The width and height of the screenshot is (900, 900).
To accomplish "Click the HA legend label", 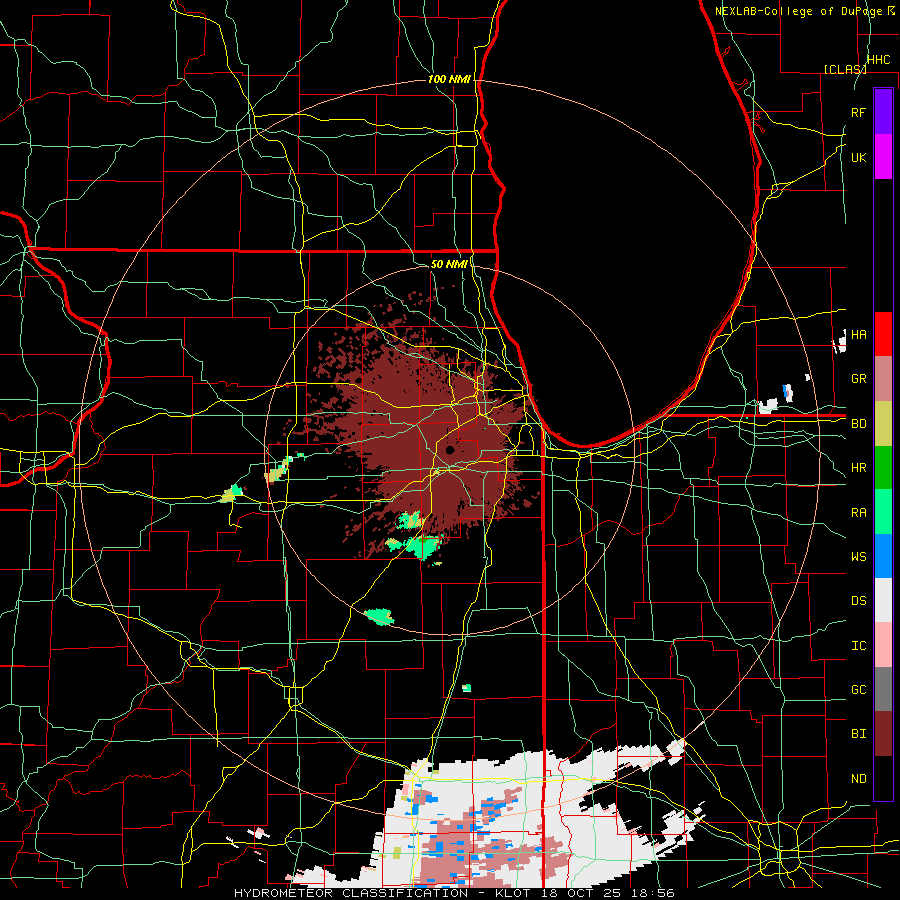I will click(x=858, y=335).
